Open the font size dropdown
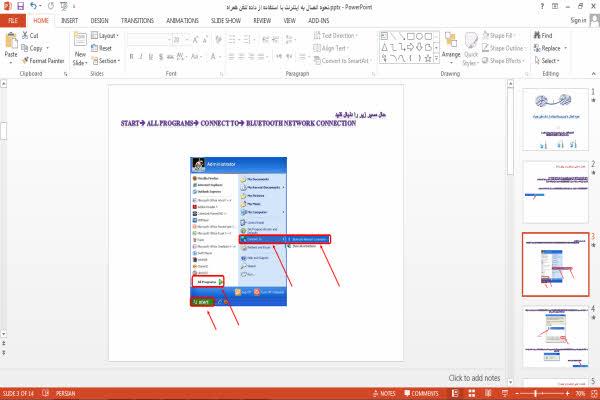Viewport: 600px width, 400px height. (187, 39)
